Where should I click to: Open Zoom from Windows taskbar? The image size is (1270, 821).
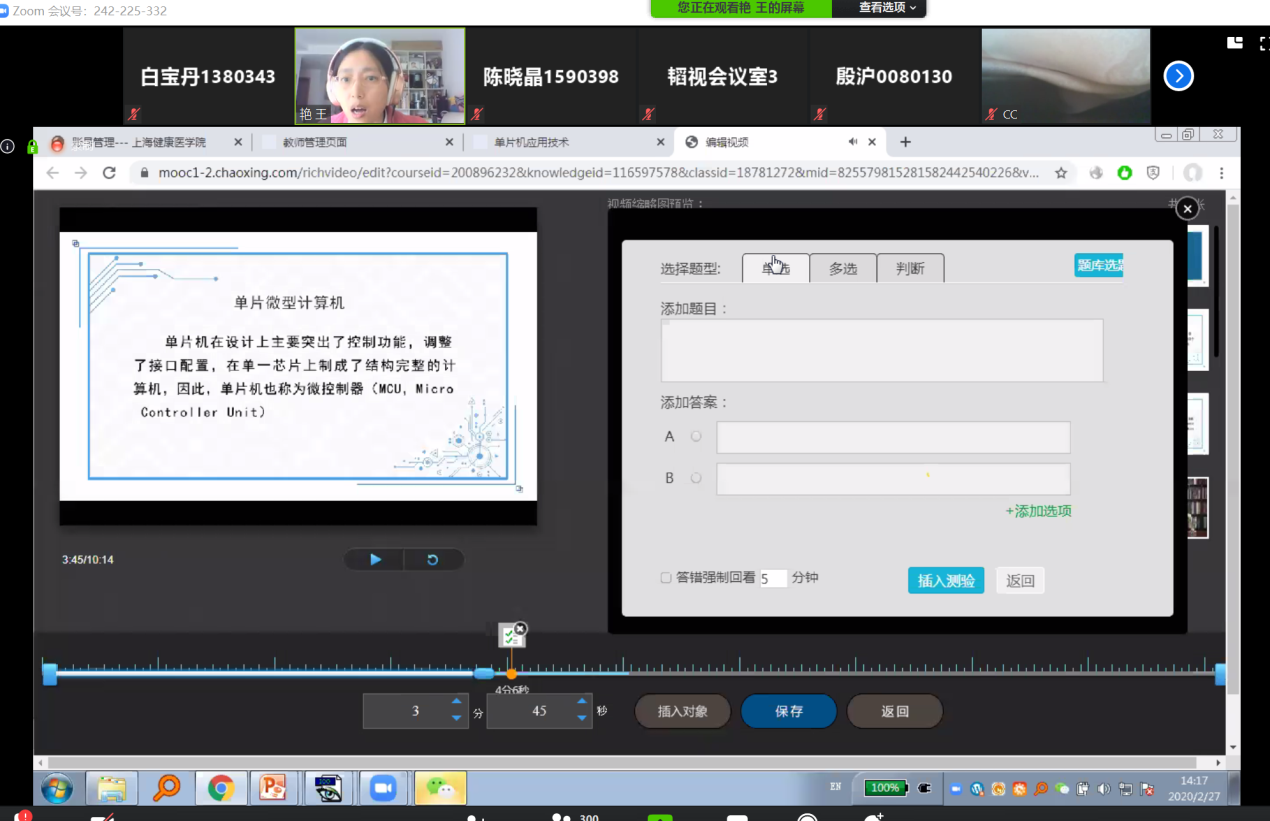[x=382, y=788]
